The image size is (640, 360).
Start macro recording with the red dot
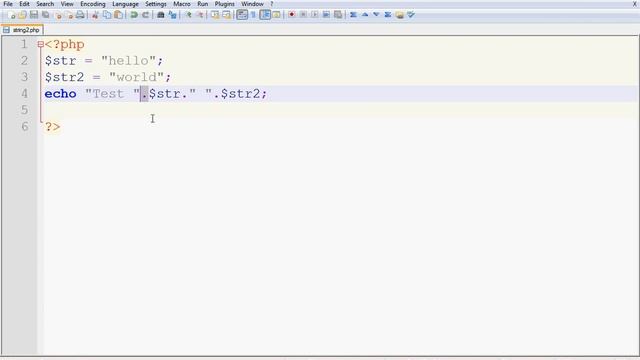coord(291,15)
